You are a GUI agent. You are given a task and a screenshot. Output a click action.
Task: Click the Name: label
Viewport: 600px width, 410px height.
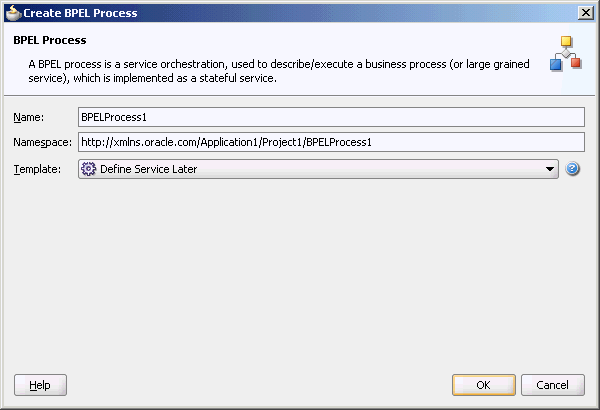29,117
